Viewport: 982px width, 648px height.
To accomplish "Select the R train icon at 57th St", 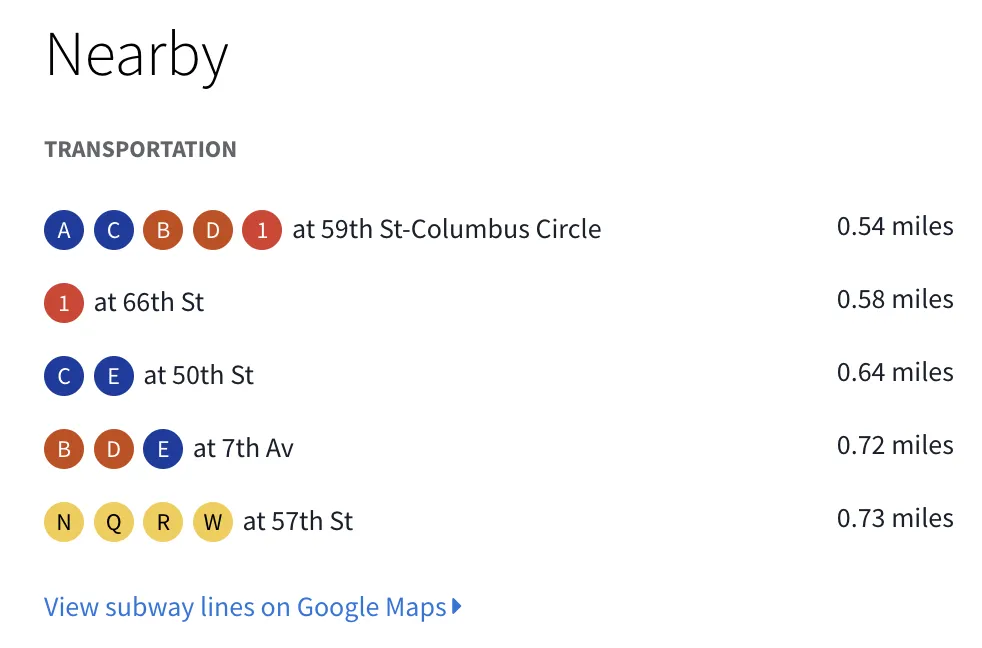I will pyautogui.click(x=163, y=522).
